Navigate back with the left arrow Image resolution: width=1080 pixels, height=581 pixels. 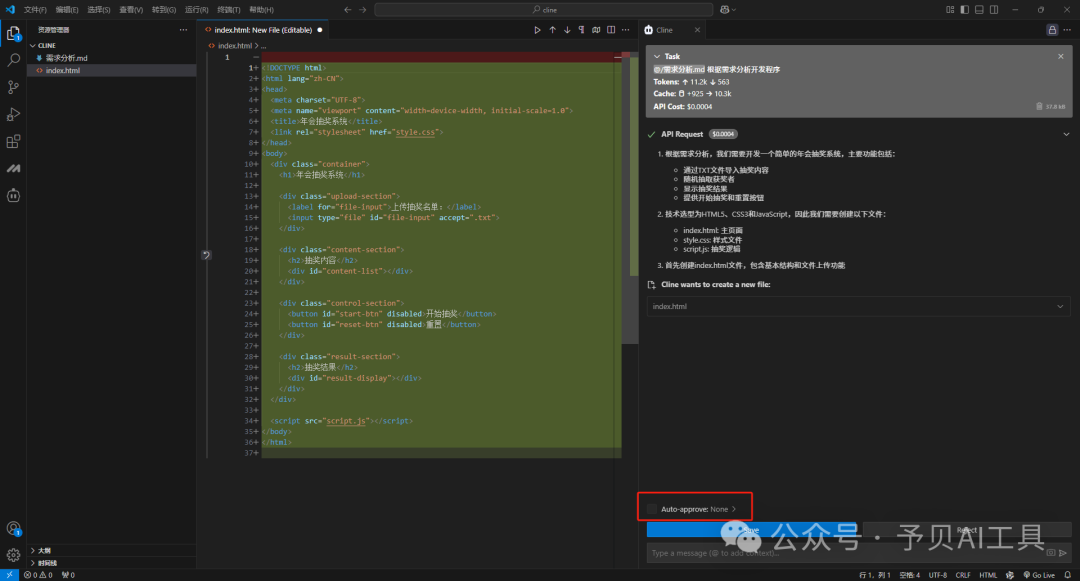[347, 10]
